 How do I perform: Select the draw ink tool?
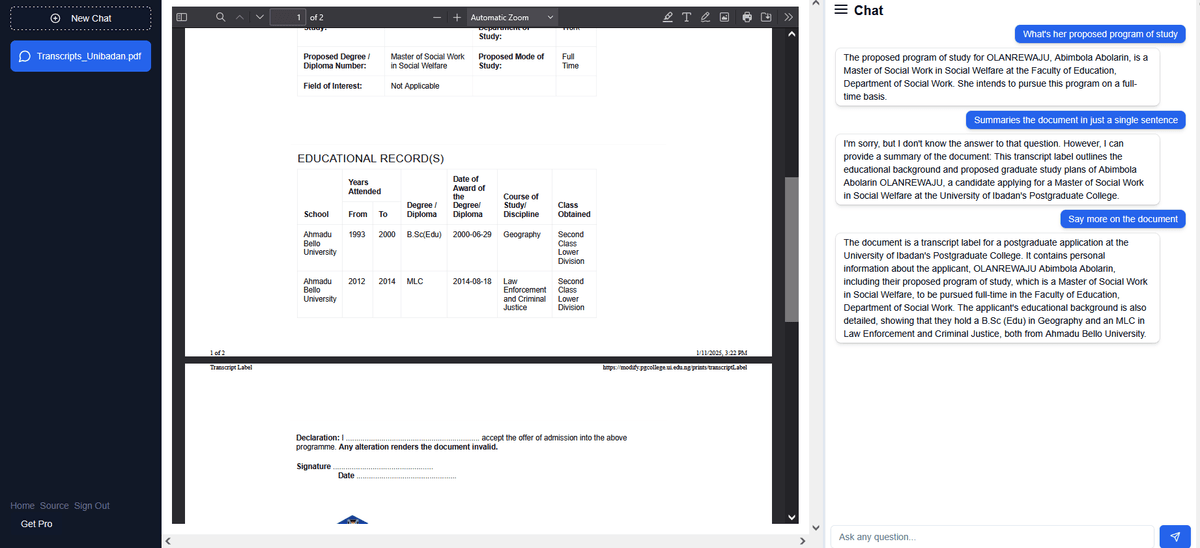point(706,18)
